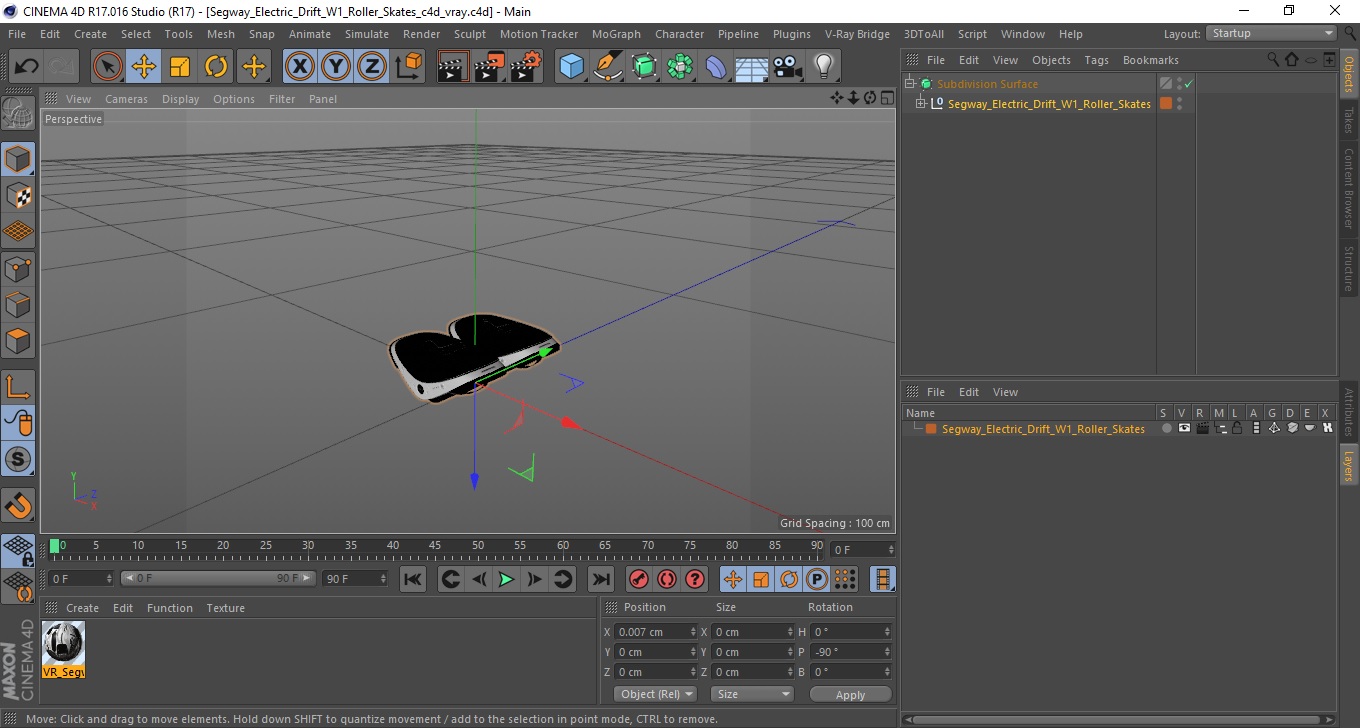Toggle X axis lock
Viewport: 1360px width, 728px height.
[x=299, y=67]
